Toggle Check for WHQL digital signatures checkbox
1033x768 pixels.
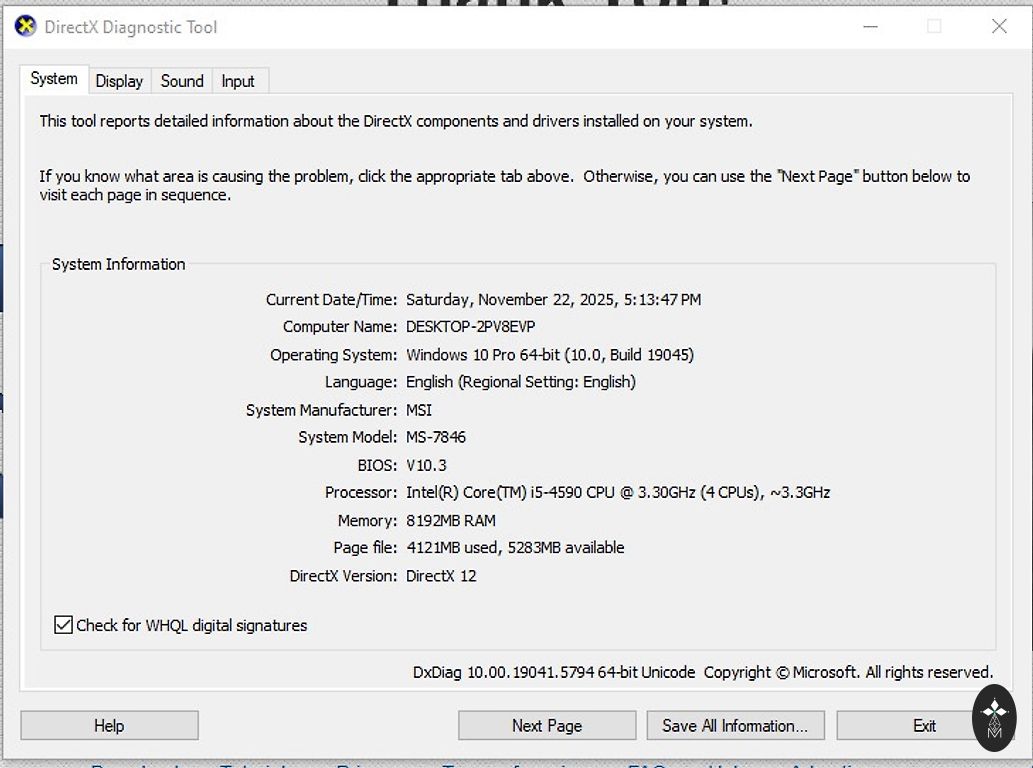pos(64,625)
